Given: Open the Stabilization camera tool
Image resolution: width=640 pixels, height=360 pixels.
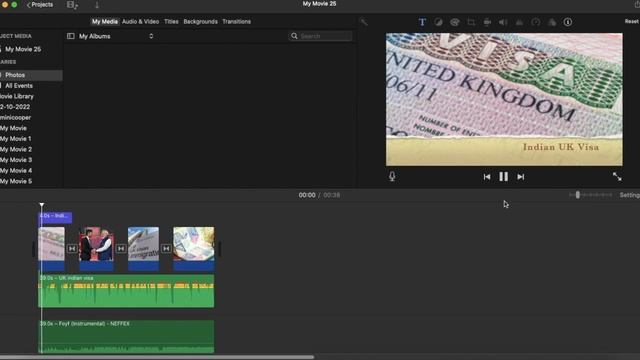Looking at the screenshot, I should point(487,22).
